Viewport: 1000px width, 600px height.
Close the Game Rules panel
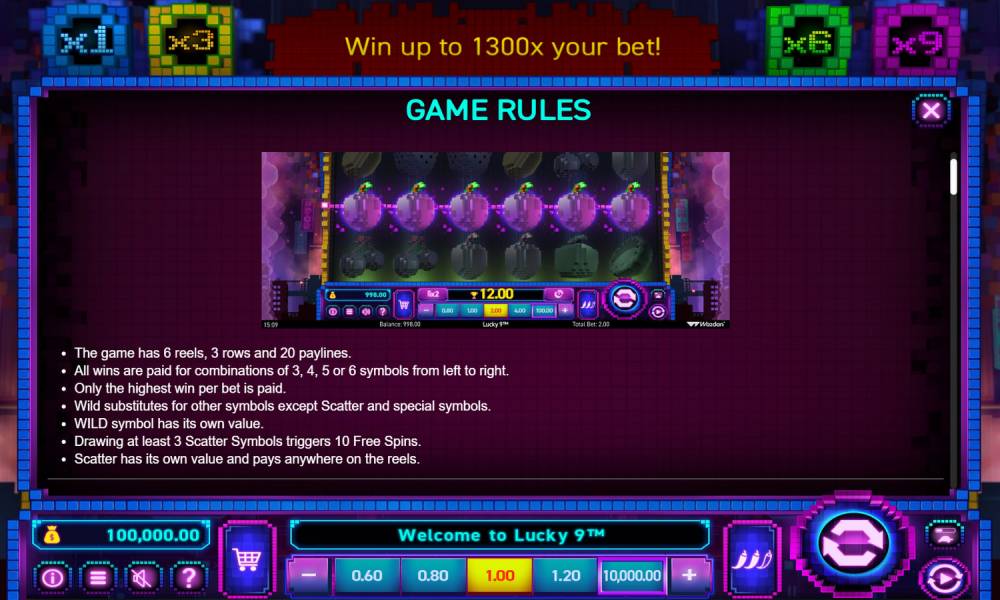(x=931, y=111)
